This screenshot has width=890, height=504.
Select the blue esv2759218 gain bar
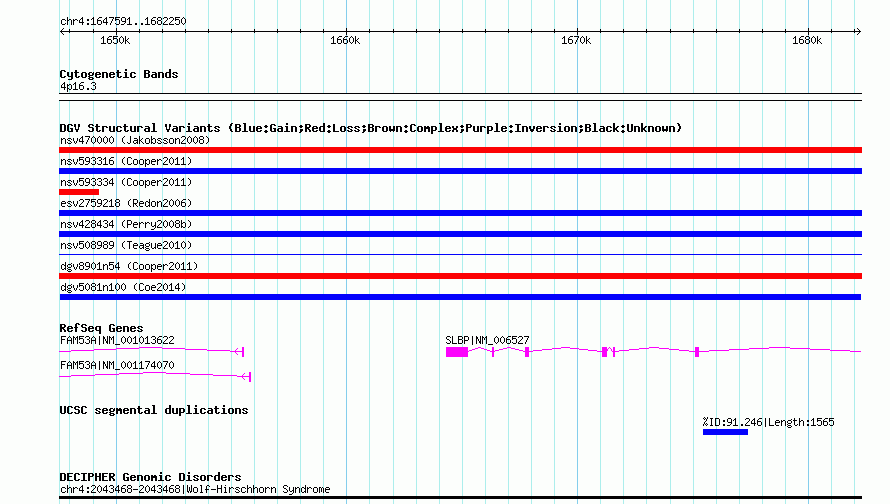click(460, 213)
